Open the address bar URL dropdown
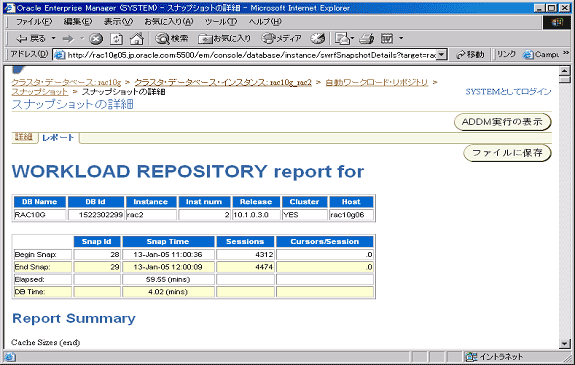This screenshot has height=365, width=575. click(442, 55)
